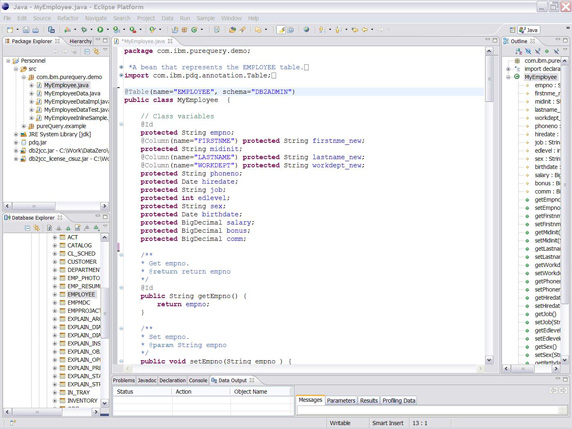The image size is (572, 429).
Task: Click the New wizard toolbar icon
Action: [x=10, y=30]
